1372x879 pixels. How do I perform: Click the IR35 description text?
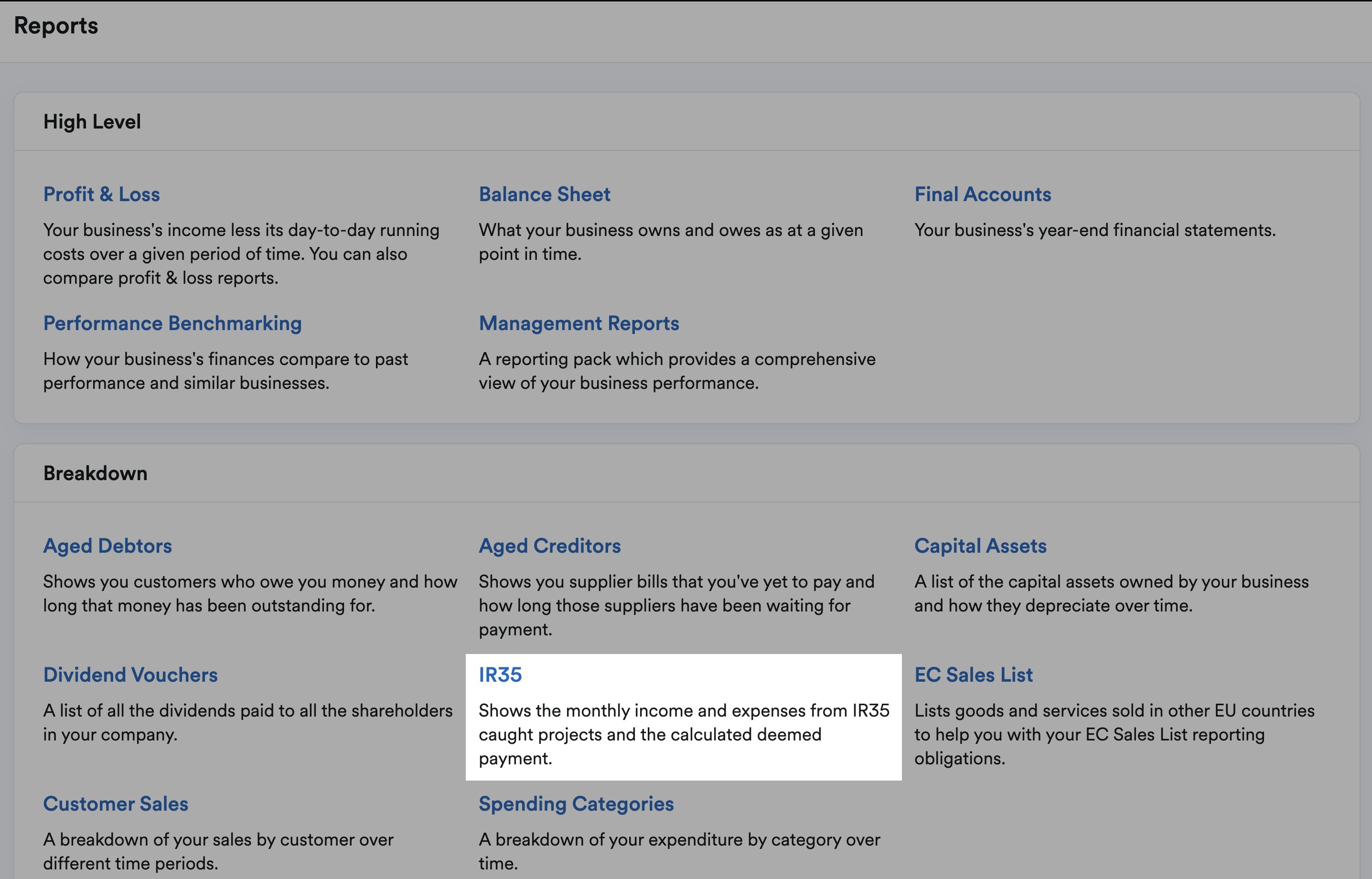pos(684,735)
